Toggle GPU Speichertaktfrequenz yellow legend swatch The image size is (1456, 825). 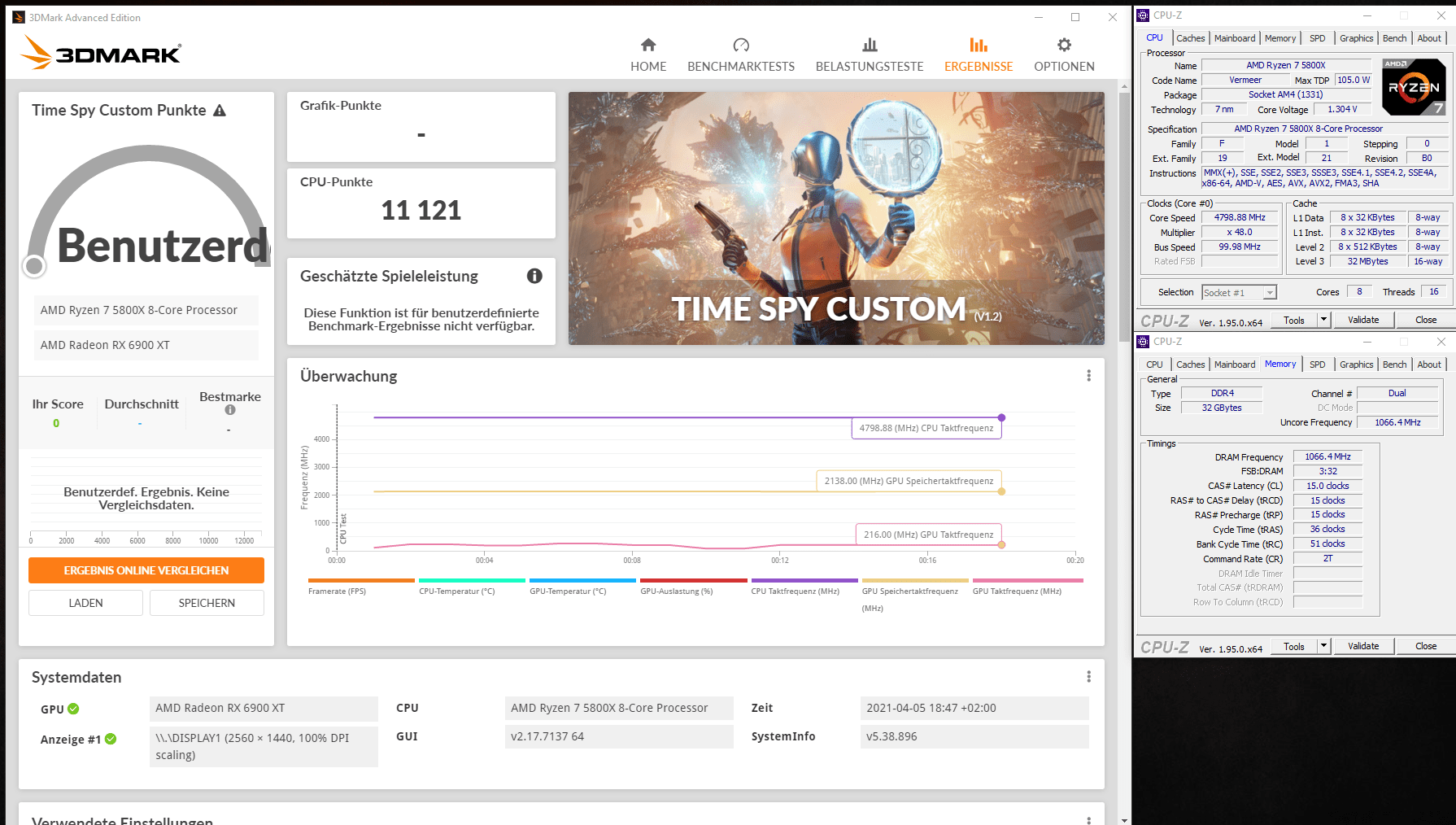point(915,580)
